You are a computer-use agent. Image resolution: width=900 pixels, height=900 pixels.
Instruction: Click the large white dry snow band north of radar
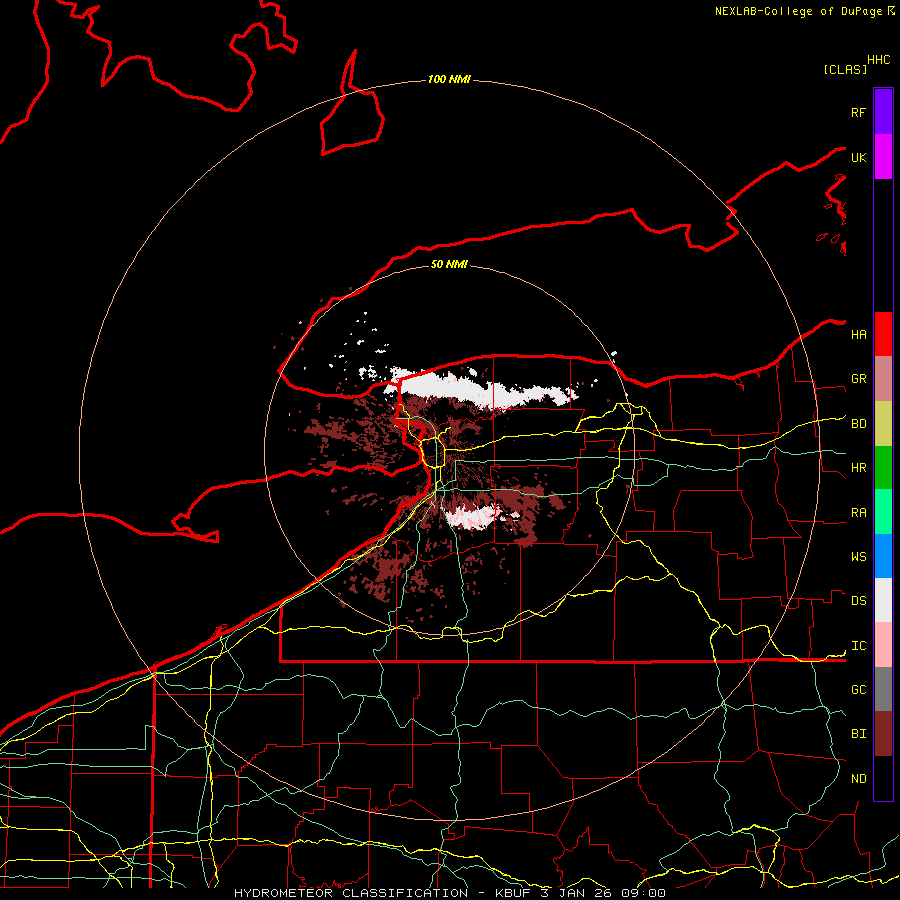[x=482, y=389]
